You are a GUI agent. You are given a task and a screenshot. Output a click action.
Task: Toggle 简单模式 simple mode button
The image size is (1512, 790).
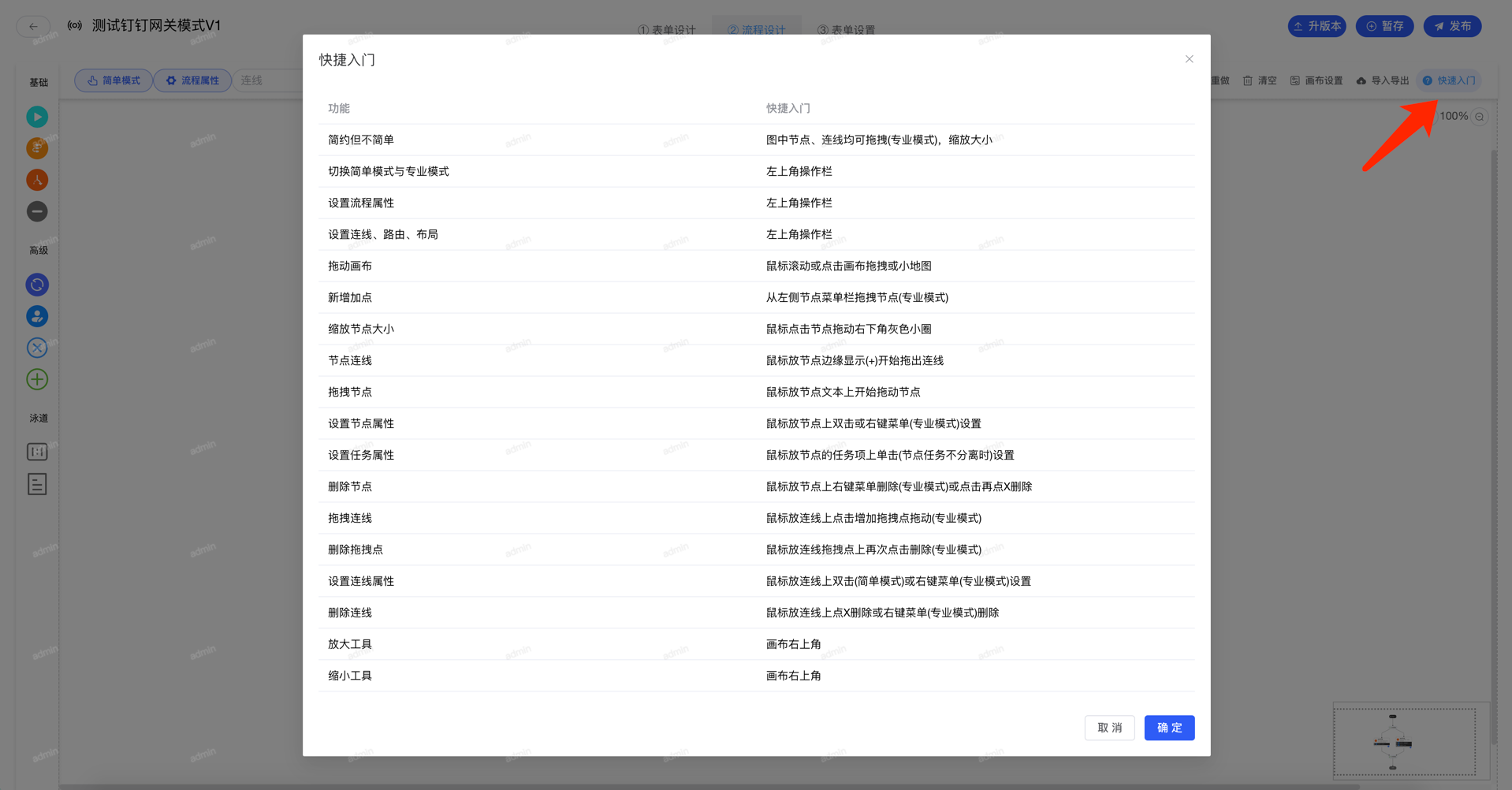[x=114, y=80]
